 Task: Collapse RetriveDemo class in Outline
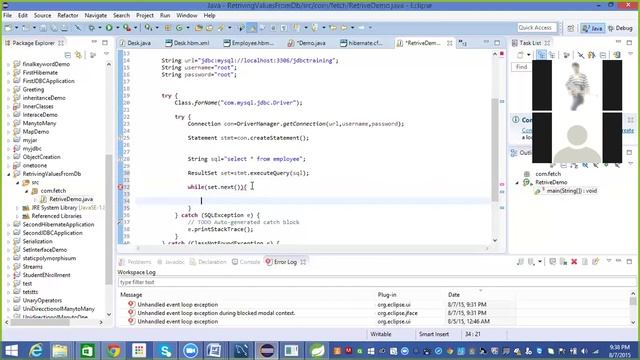coord(518,182)
